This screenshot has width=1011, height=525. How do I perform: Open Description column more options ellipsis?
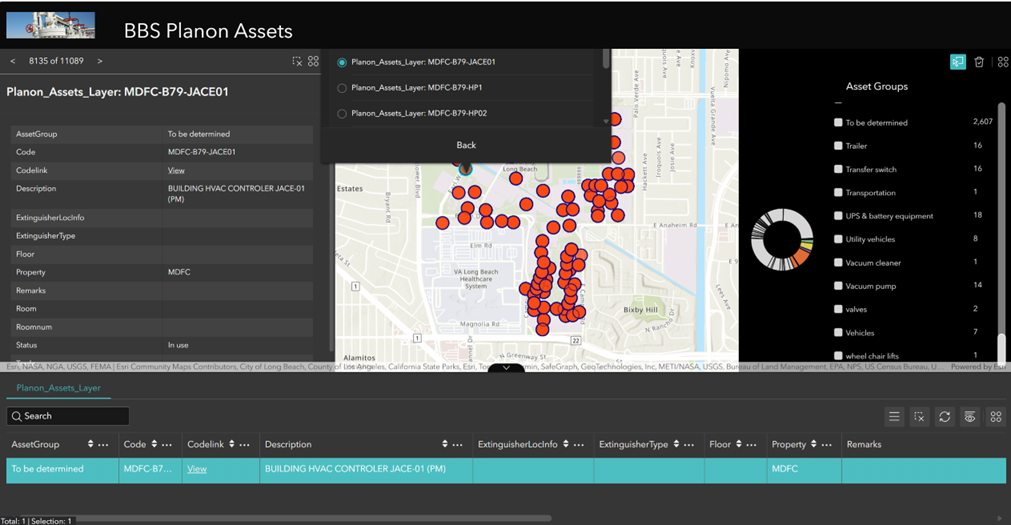[458, 445]
